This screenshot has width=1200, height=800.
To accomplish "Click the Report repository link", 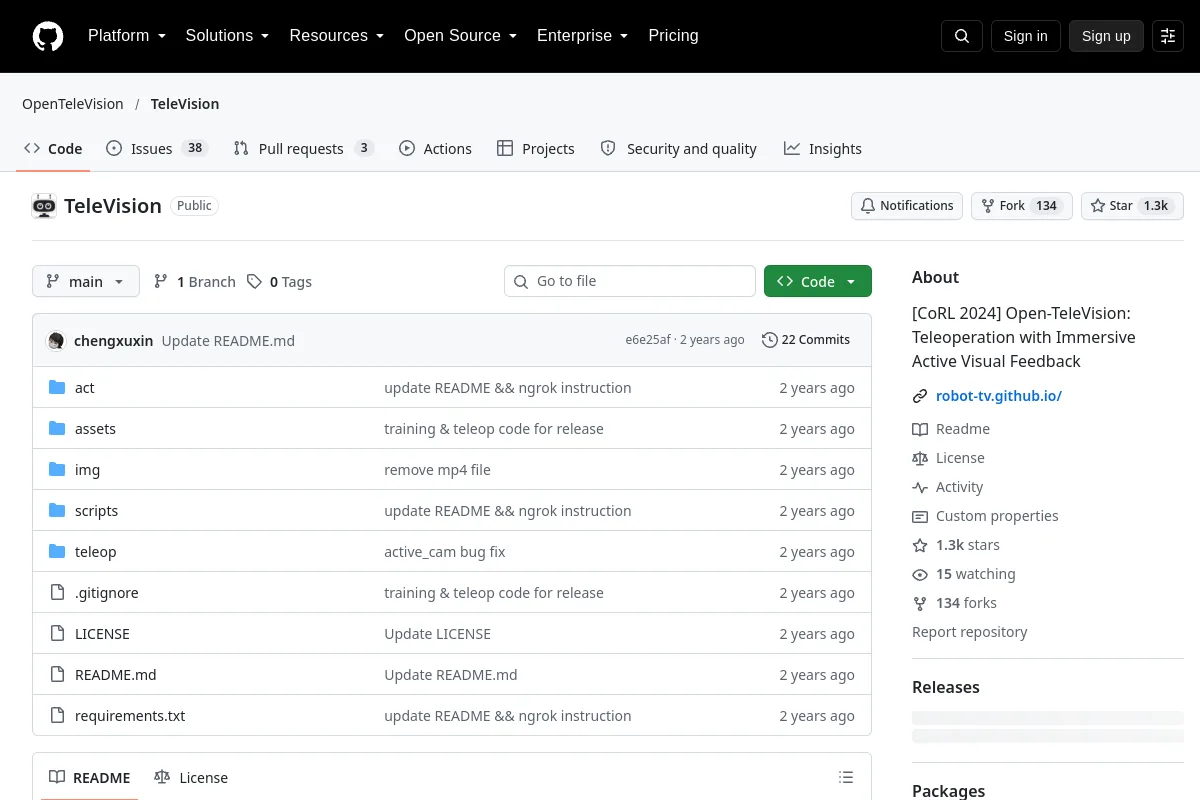I will tap(970, 632).
